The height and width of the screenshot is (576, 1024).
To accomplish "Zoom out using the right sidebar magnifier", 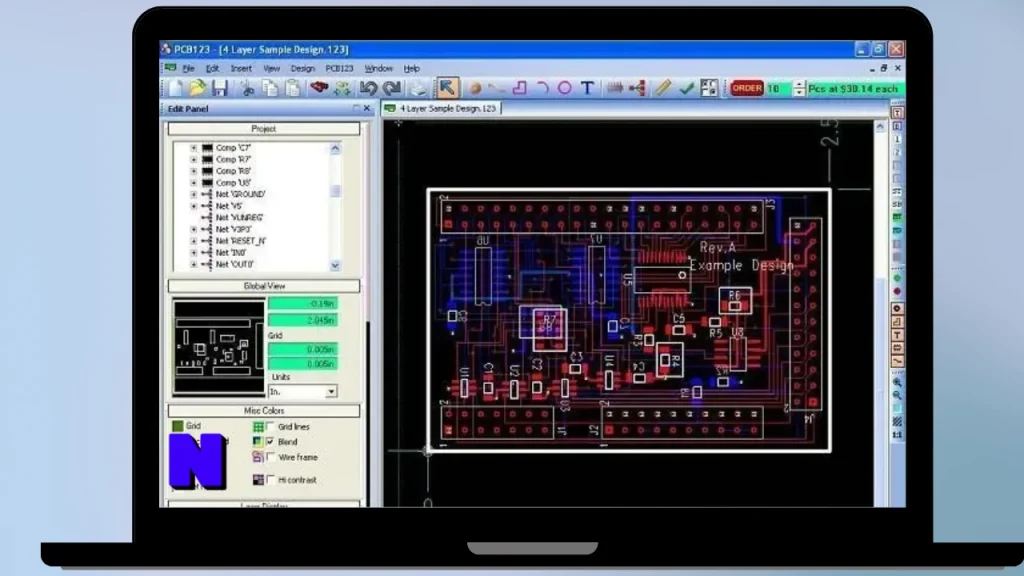I will click(897, 396).
